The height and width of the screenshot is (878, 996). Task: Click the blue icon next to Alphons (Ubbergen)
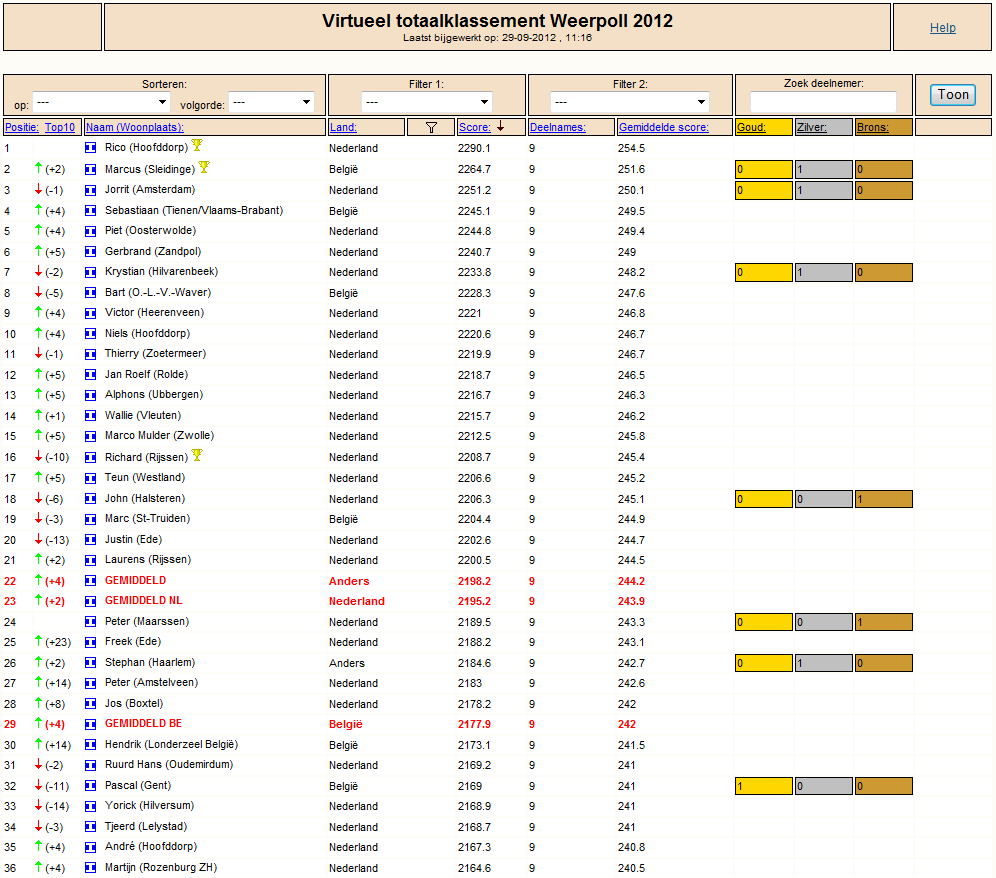click(91, 395)
